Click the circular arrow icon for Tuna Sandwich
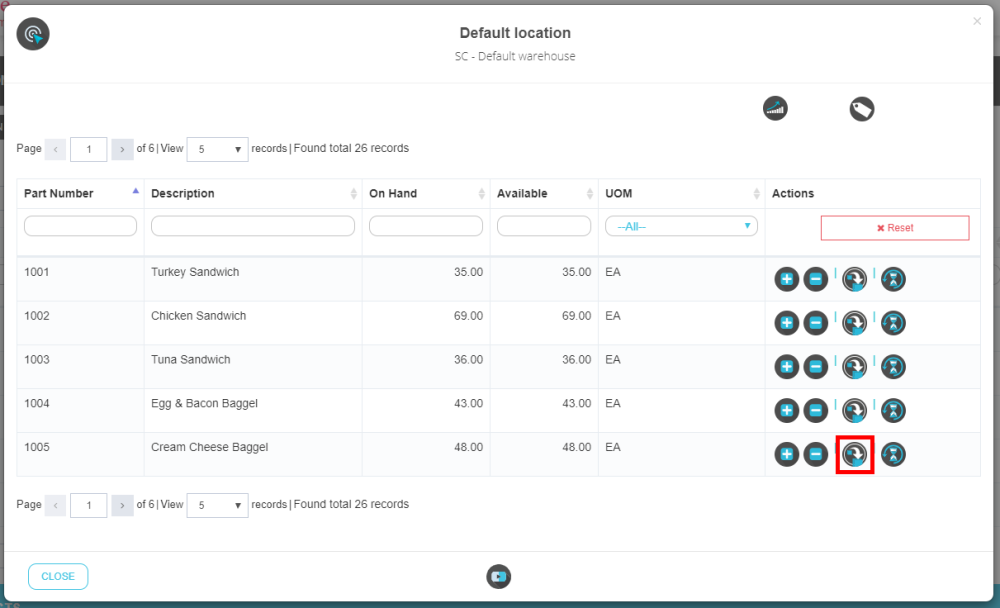1000x608 pixels. [x=854, y=367]
